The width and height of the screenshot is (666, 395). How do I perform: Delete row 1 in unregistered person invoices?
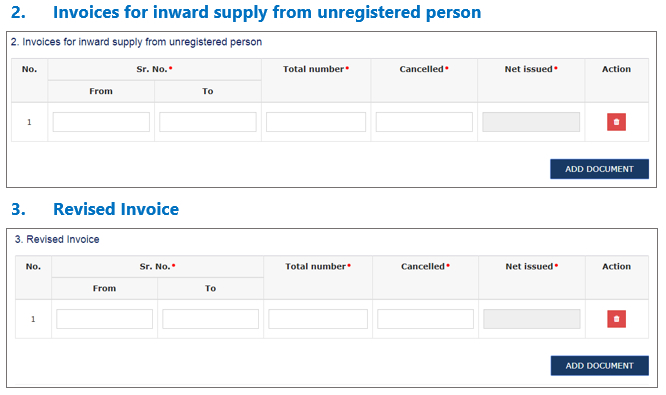click(616, 122)
